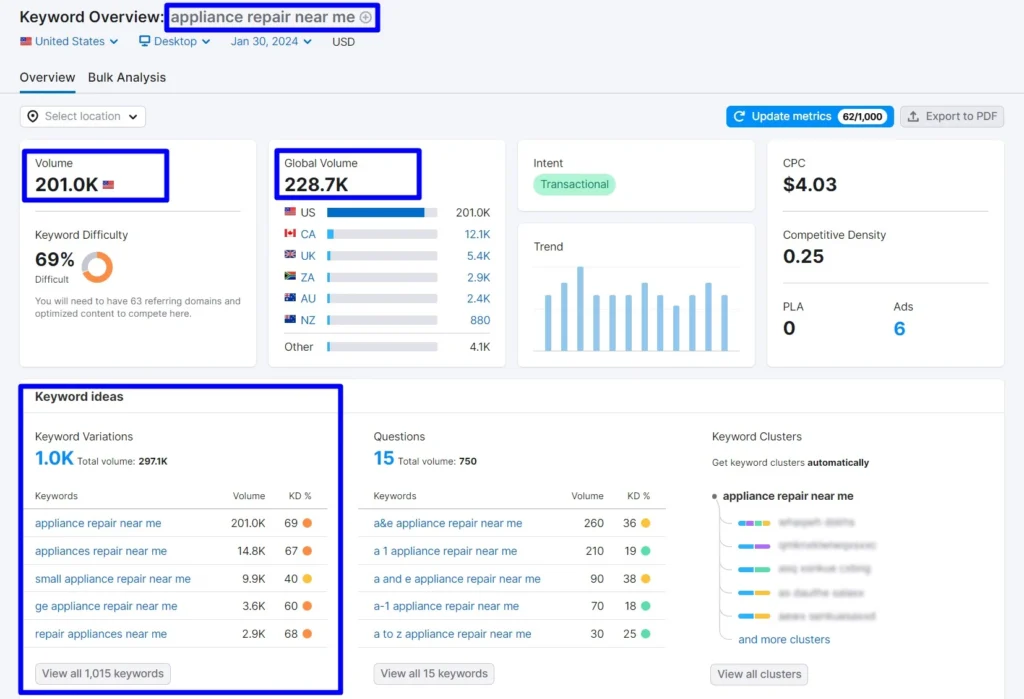The width and height of the screenshot is (1024, 699).
Task: Click the upload icon in Export to PDF
Action: [x=913, y=116]
